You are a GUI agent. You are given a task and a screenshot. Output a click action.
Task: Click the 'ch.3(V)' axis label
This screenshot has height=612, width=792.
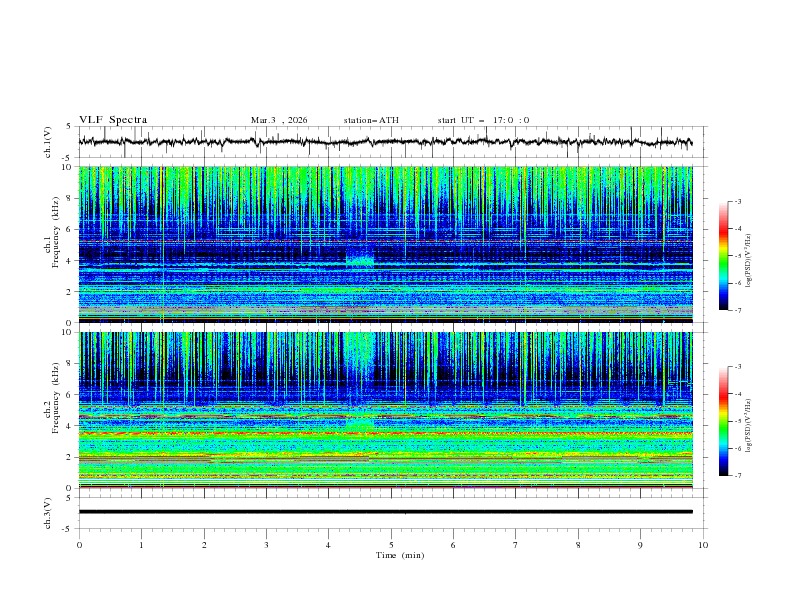[48, 513]
